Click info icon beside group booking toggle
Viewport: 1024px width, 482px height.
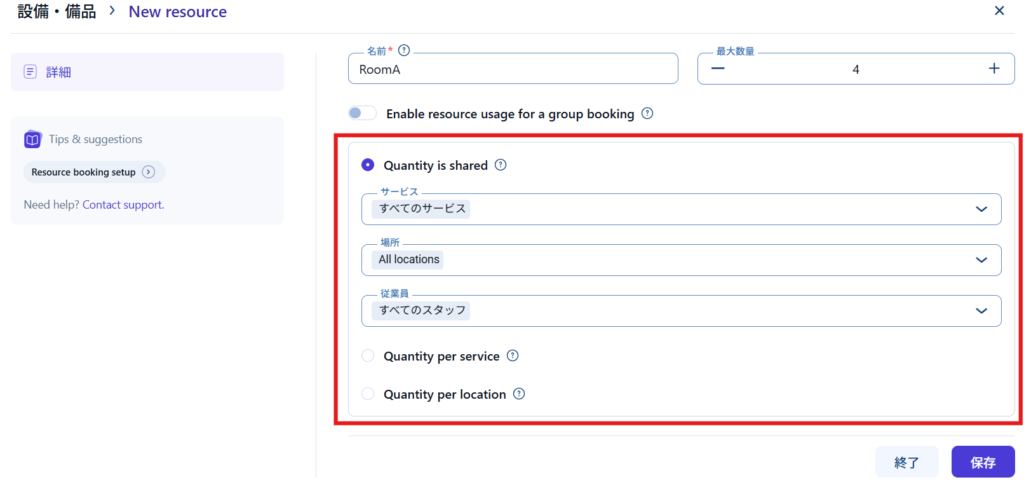click(647, 114)
